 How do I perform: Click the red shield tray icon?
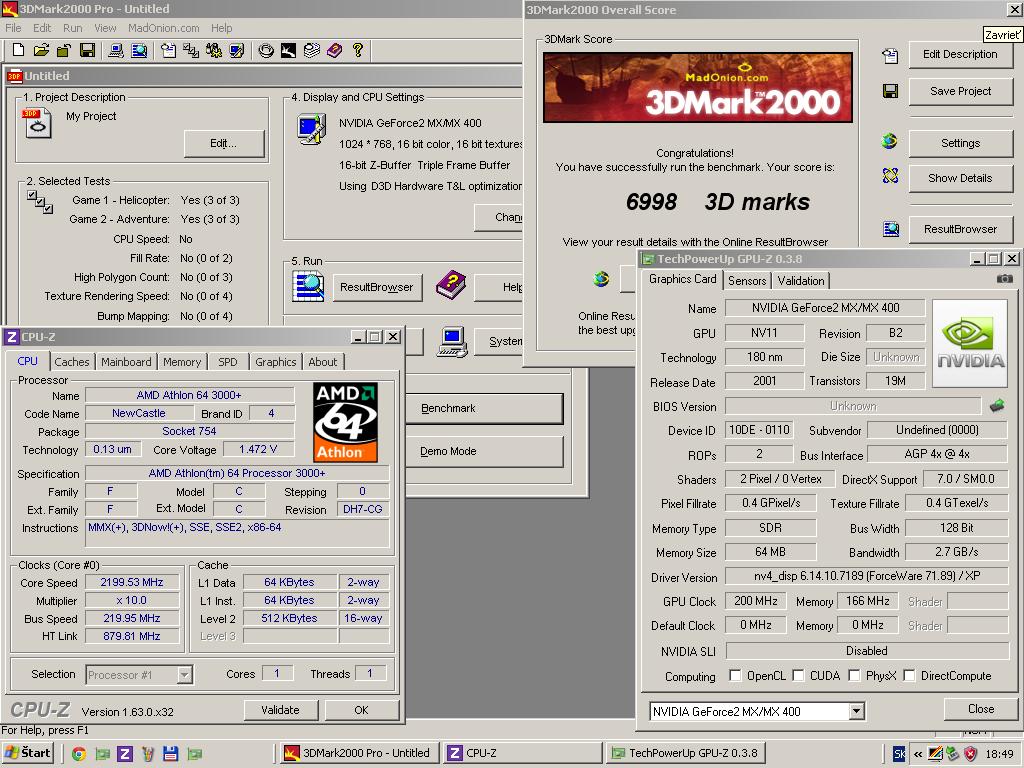click(x=970, y=754)
